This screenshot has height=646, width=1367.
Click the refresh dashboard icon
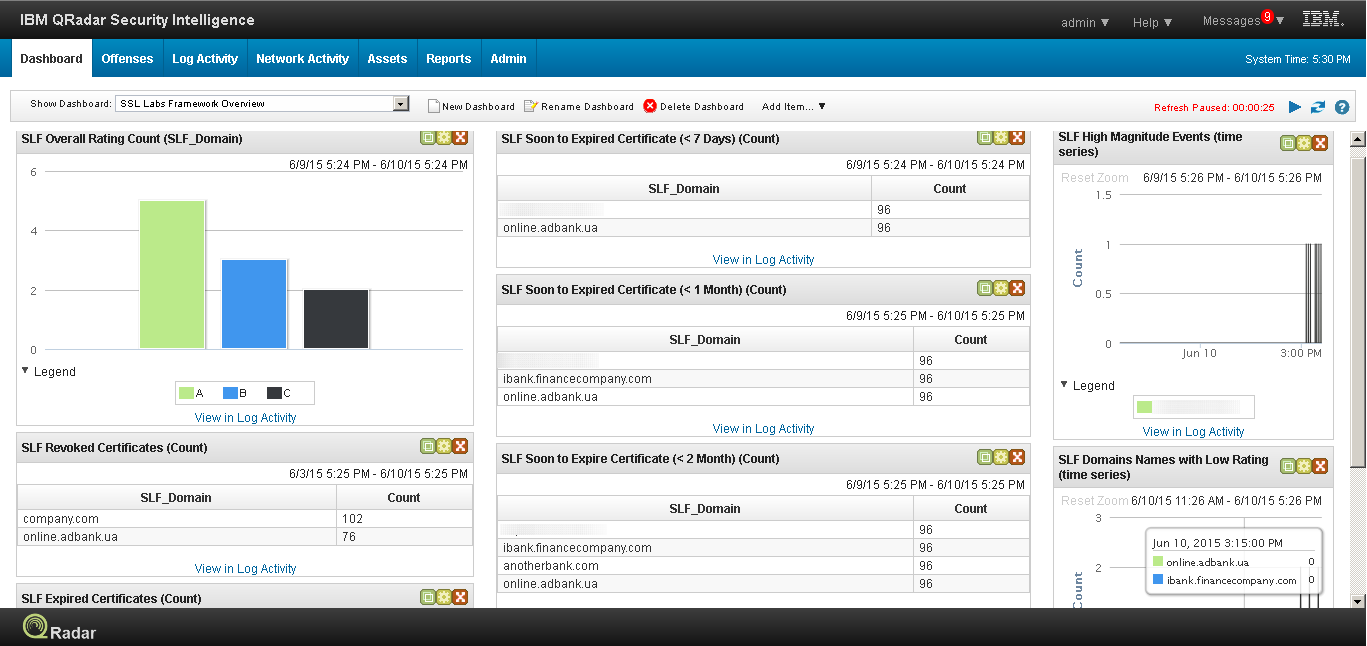click(1318, 107)
